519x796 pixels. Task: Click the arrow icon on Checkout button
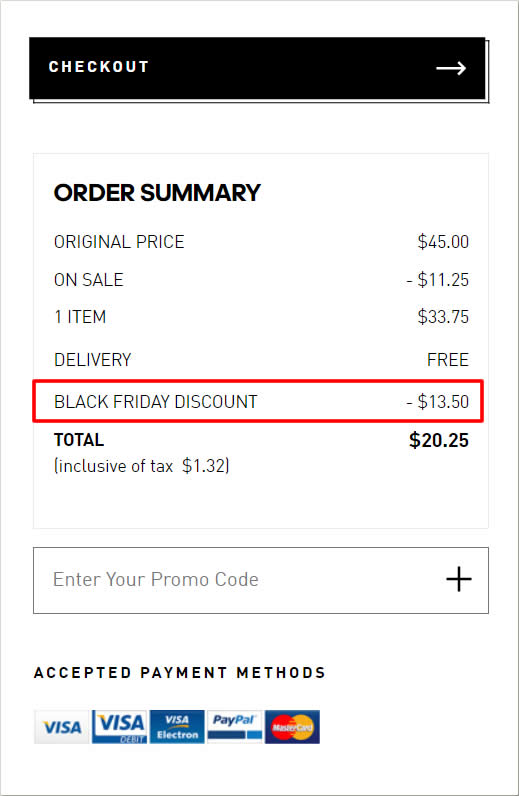click(x=451, y=68)
